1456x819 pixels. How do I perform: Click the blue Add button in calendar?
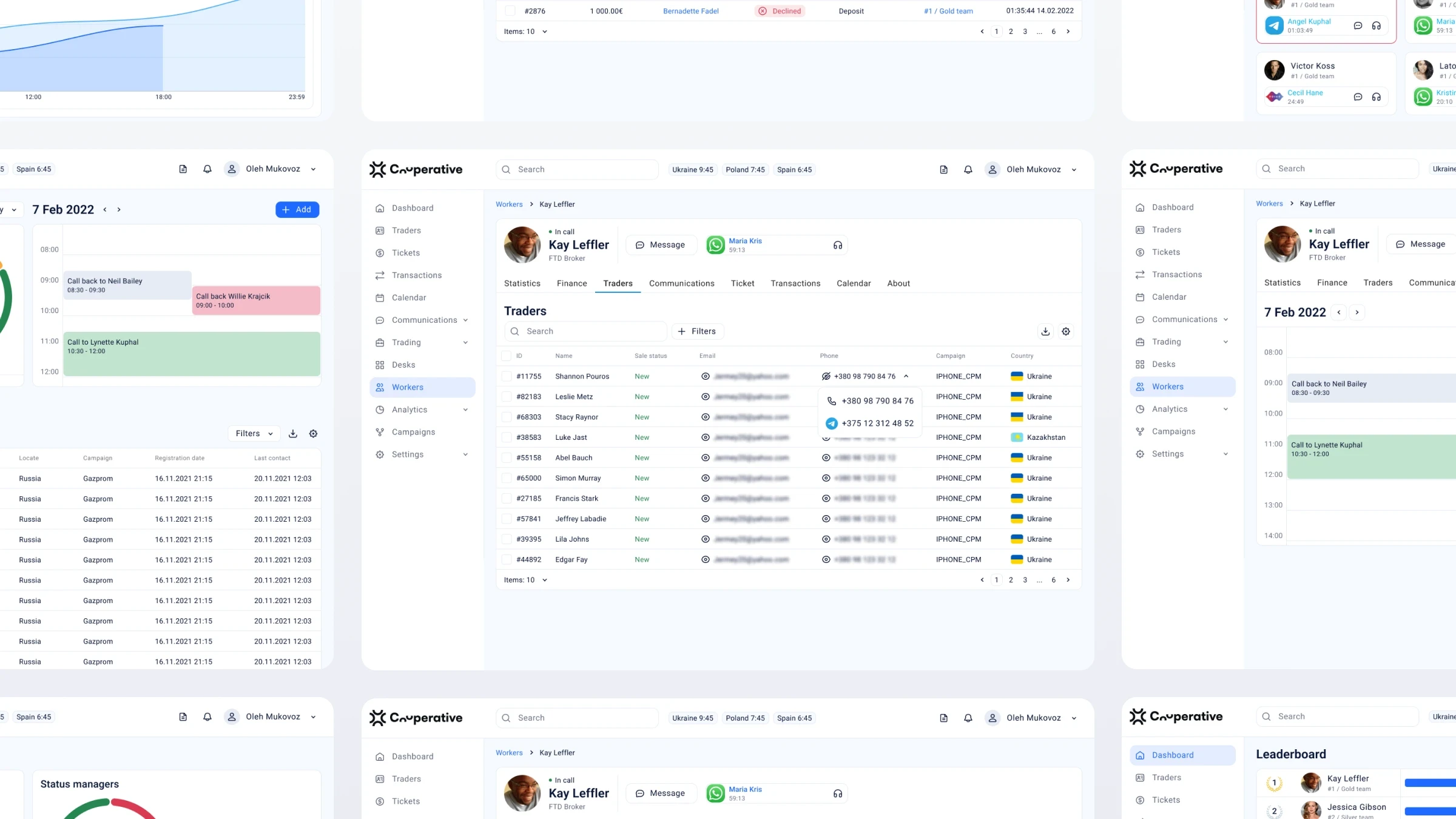tap(297, 210)
